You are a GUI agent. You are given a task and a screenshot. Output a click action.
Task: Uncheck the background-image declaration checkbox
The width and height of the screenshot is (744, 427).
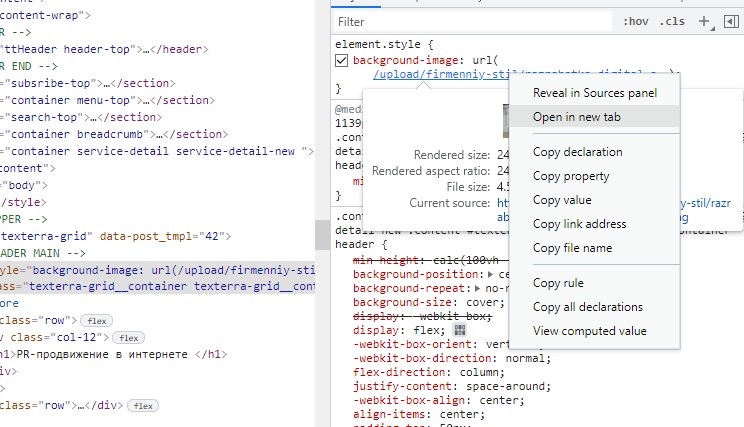tap(342, 61)
